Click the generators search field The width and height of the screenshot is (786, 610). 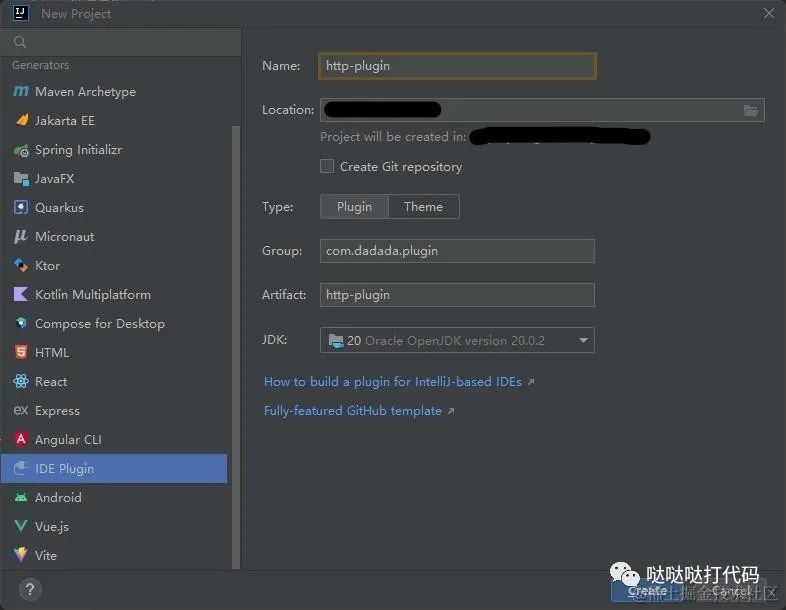tap(120, 42)
